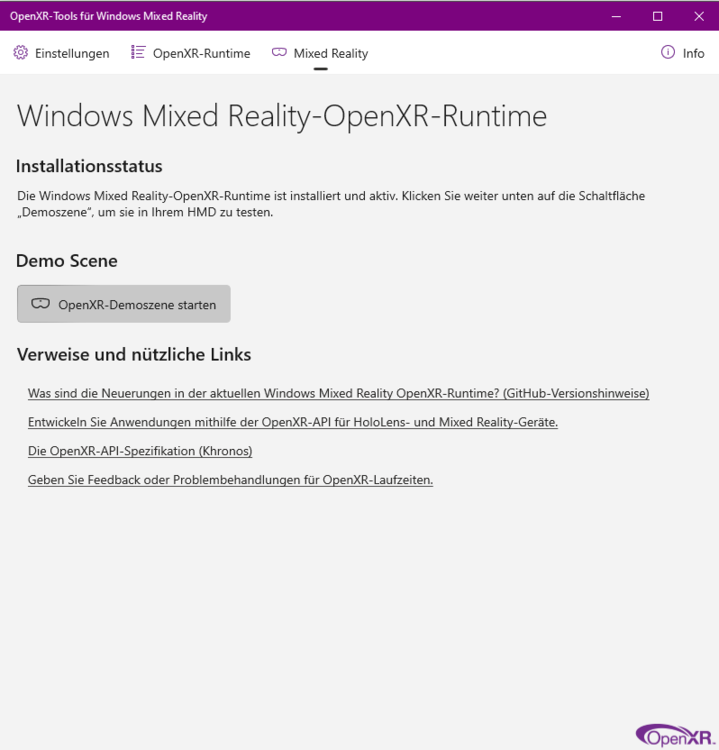Click the gear icon beside Einstellungen
Screen dimensions: 719x750
click(21, 52)
